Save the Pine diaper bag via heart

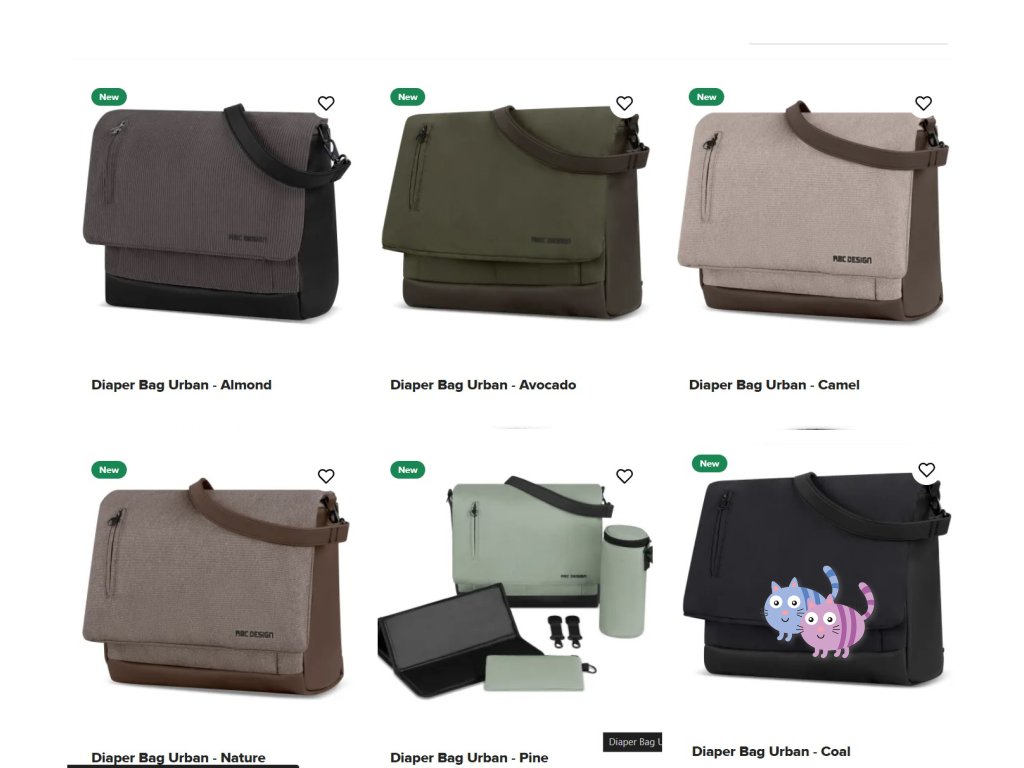624,476
